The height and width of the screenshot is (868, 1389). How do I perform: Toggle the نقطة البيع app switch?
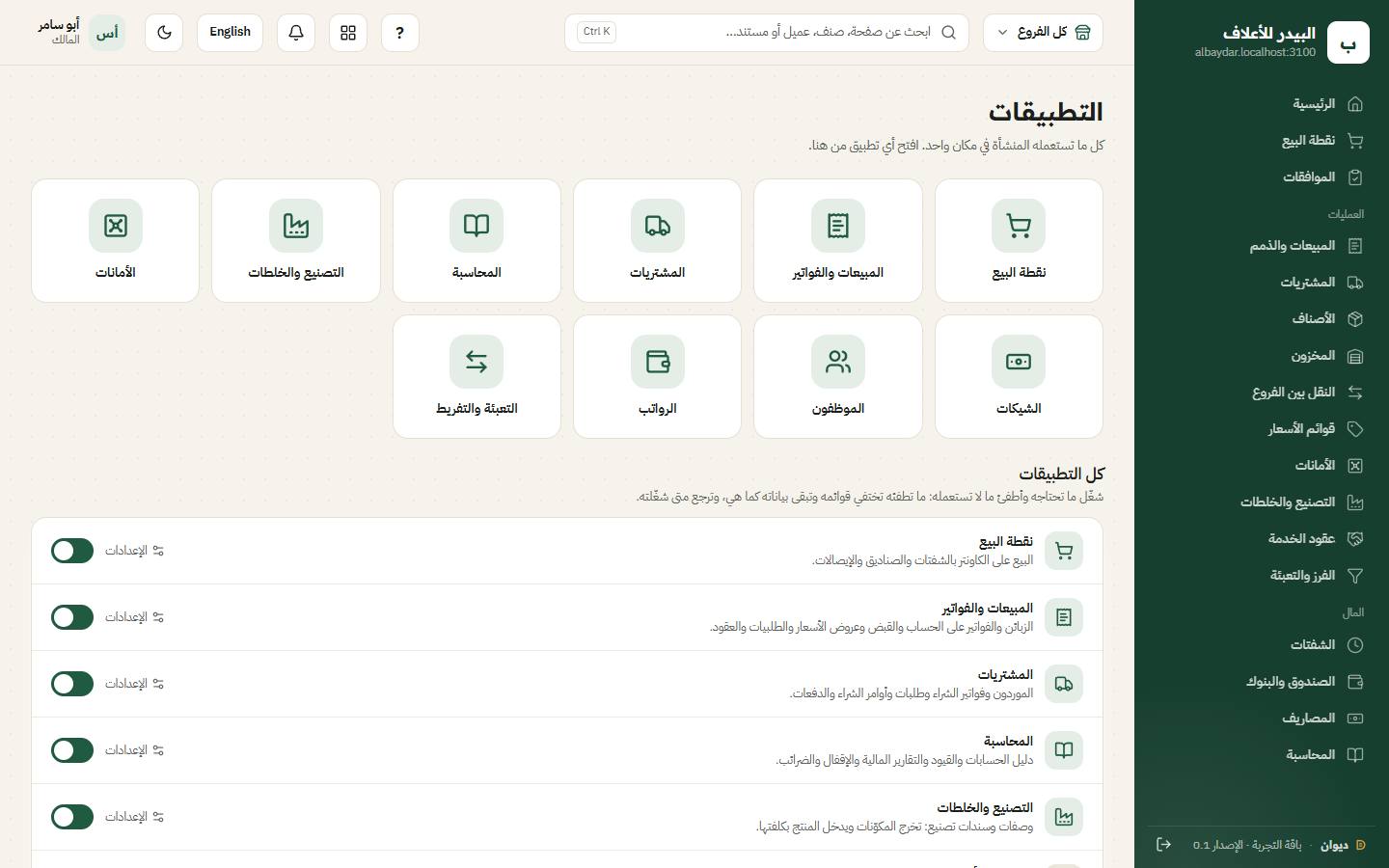(x=72, y=551)
